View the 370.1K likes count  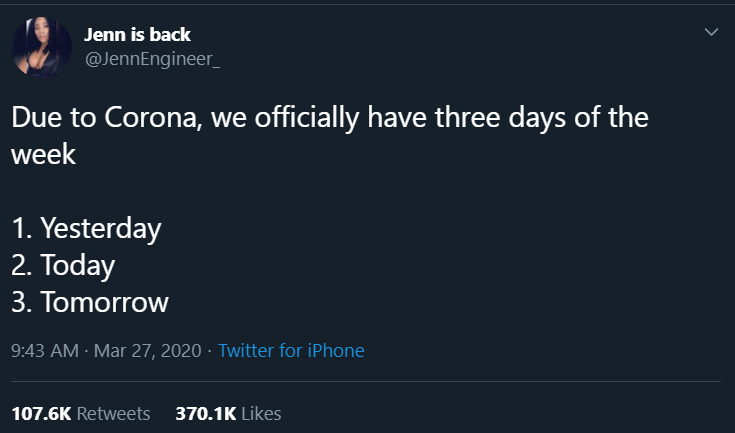[x=205, y=413]
